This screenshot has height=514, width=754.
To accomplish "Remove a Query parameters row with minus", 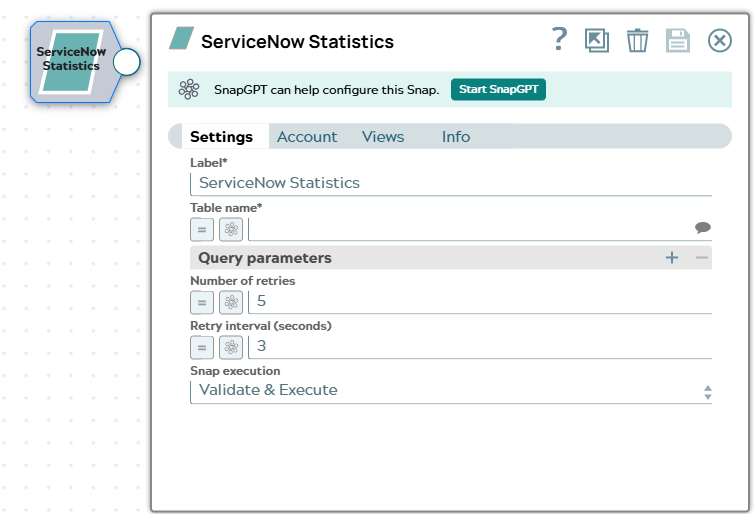I will (702, 258).
